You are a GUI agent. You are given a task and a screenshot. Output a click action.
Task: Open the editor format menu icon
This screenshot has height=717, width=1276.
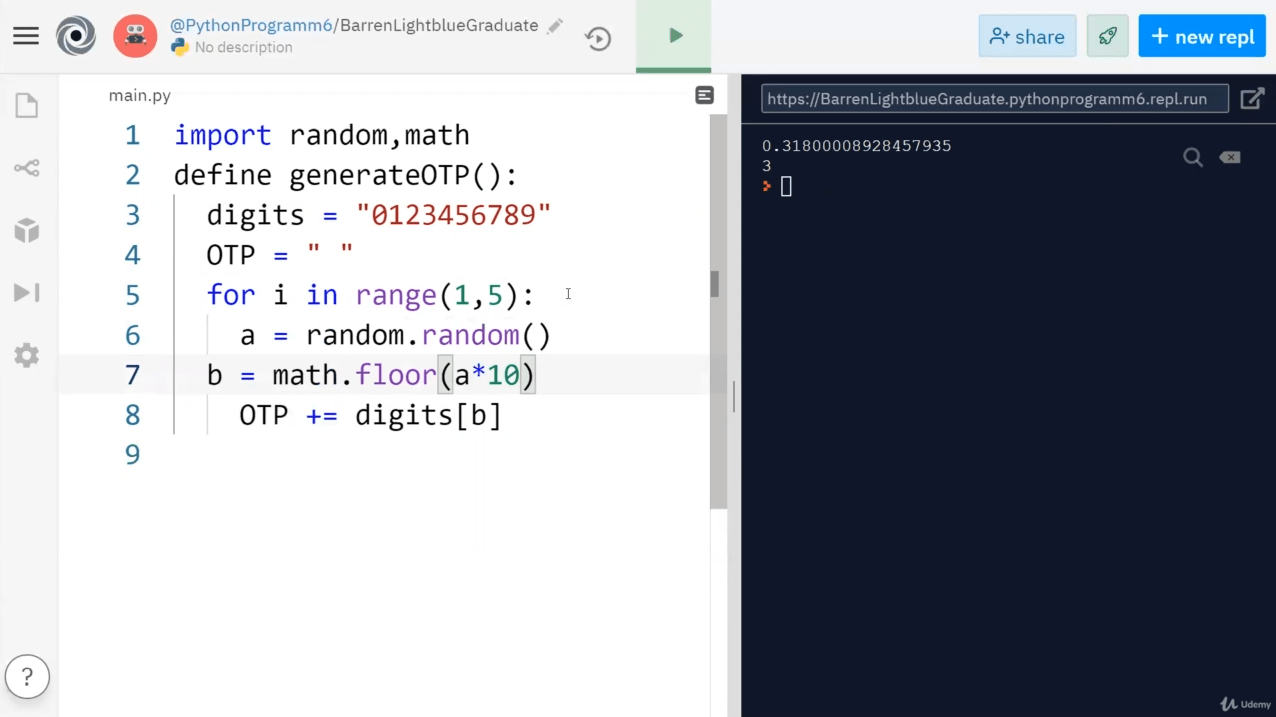tap(704, 95)
